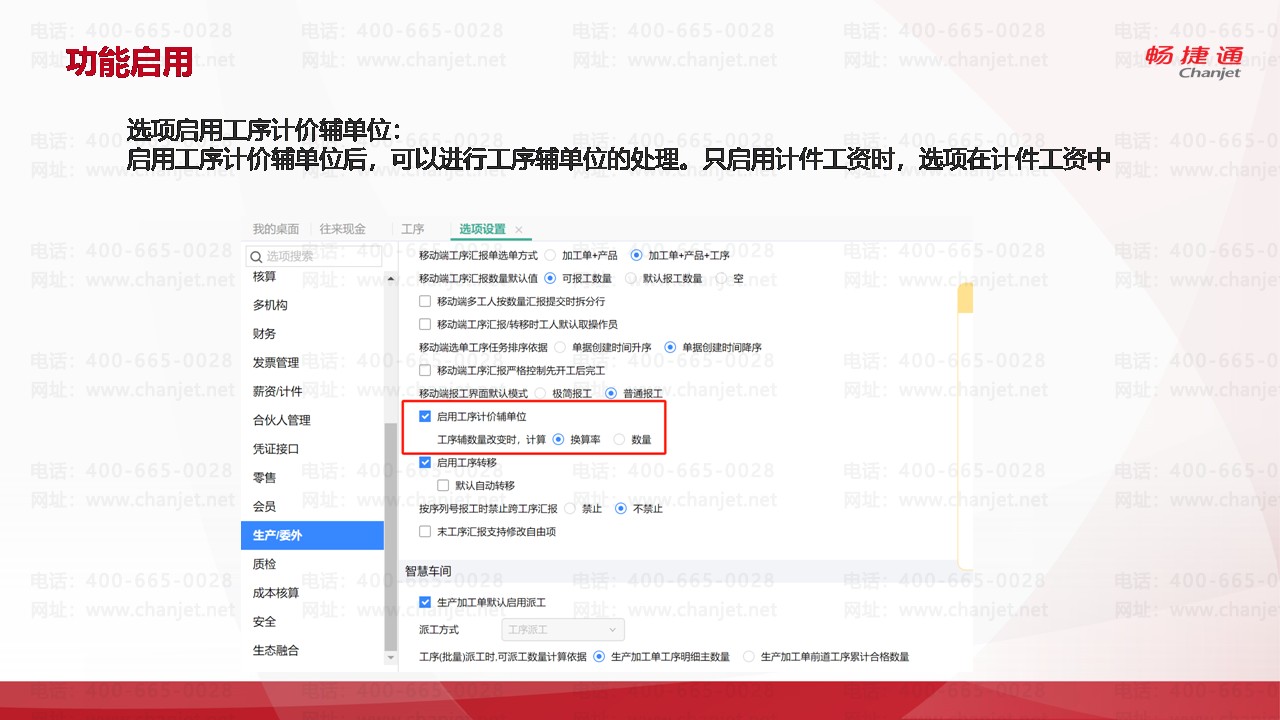Select 换算率 calculation radio
The height and width of the screenshot is (720, 1280).
pyautogui.click(x=558, y=439)
